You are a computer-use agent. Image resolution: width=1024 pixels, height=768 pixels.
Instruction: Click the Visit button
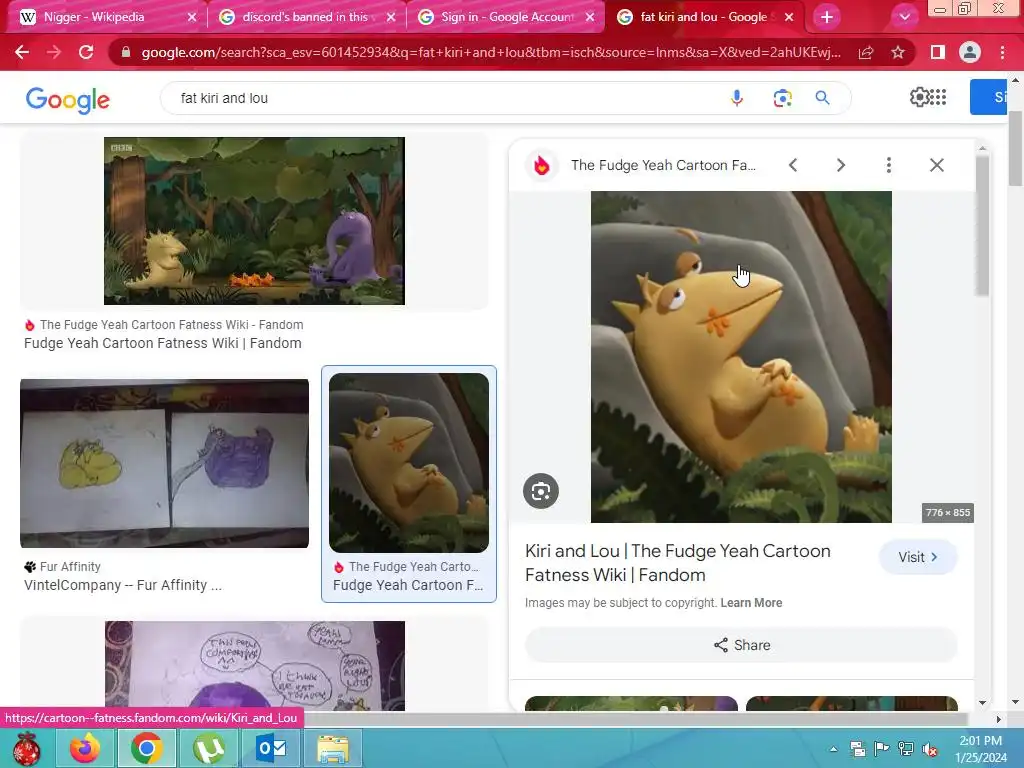pyautogui.click(x=918, y=557)
